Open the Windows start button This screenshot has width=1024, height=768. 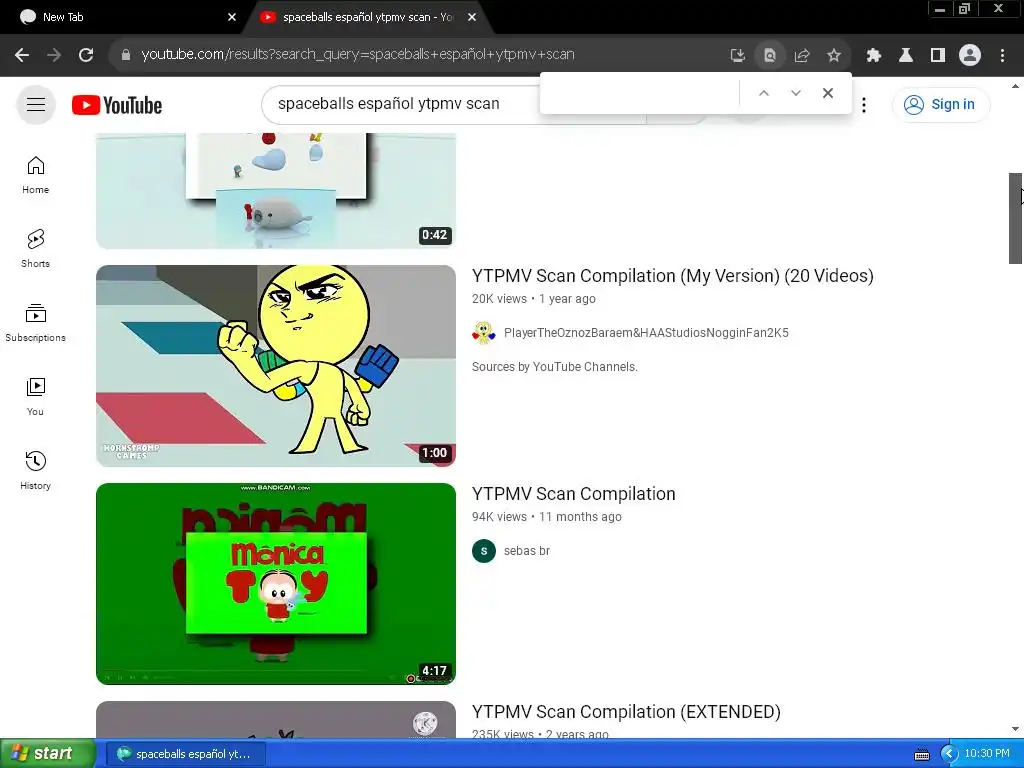[x=48, y=753]
